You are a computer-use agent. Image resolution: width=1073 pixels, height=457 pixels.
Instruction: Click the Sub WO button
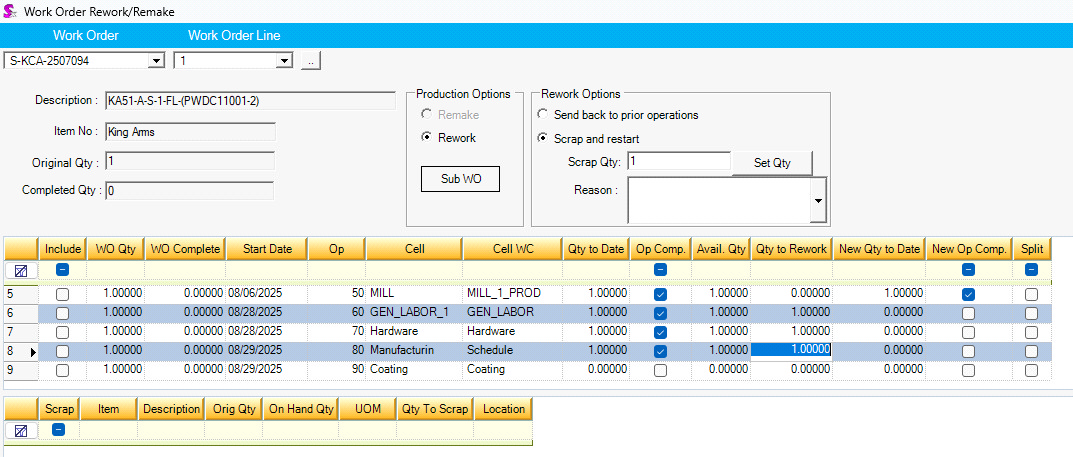pyautogui.click(x=460, y=179)
